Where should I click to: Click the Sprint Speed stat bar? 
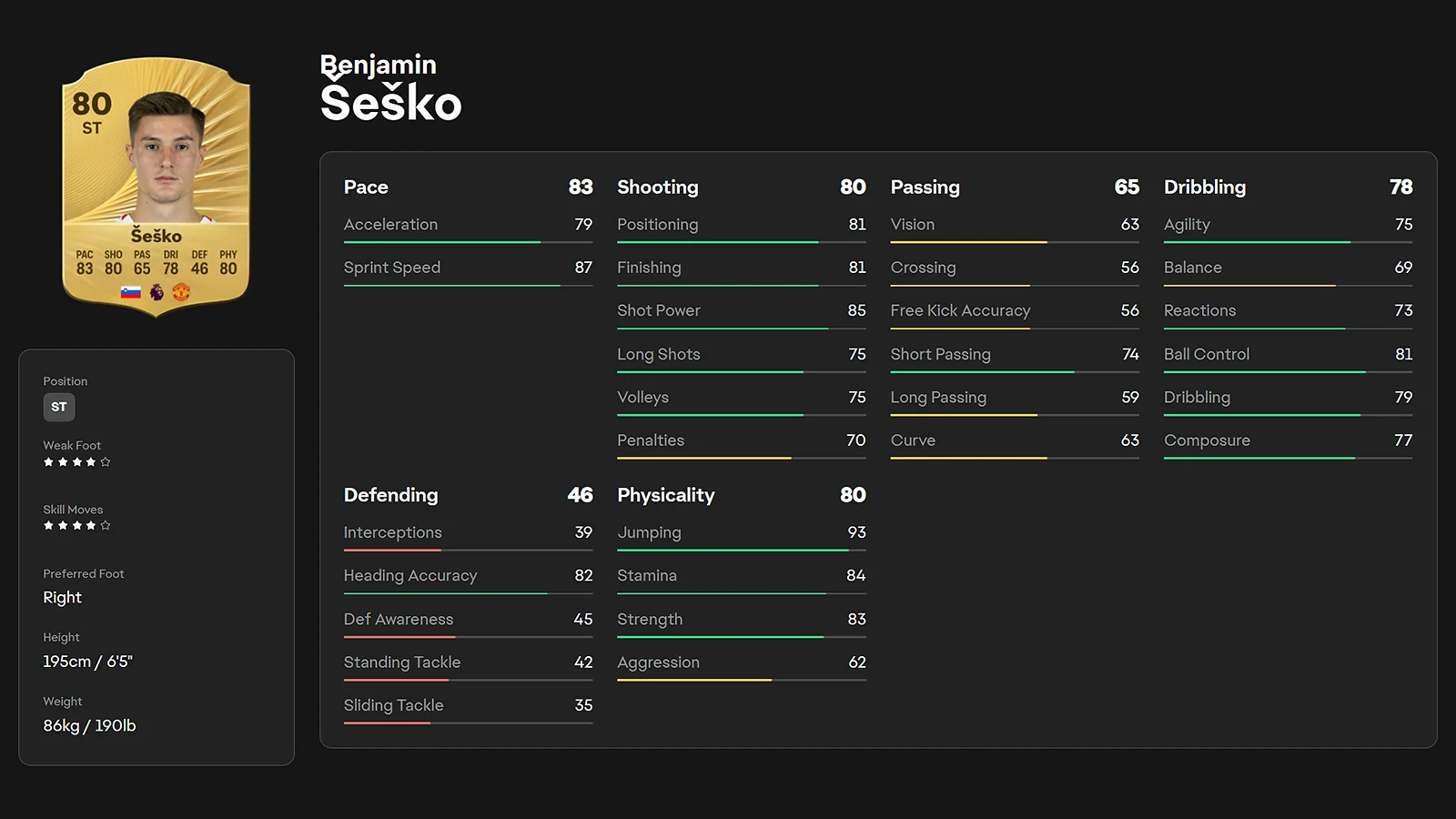tap(468, 286)
